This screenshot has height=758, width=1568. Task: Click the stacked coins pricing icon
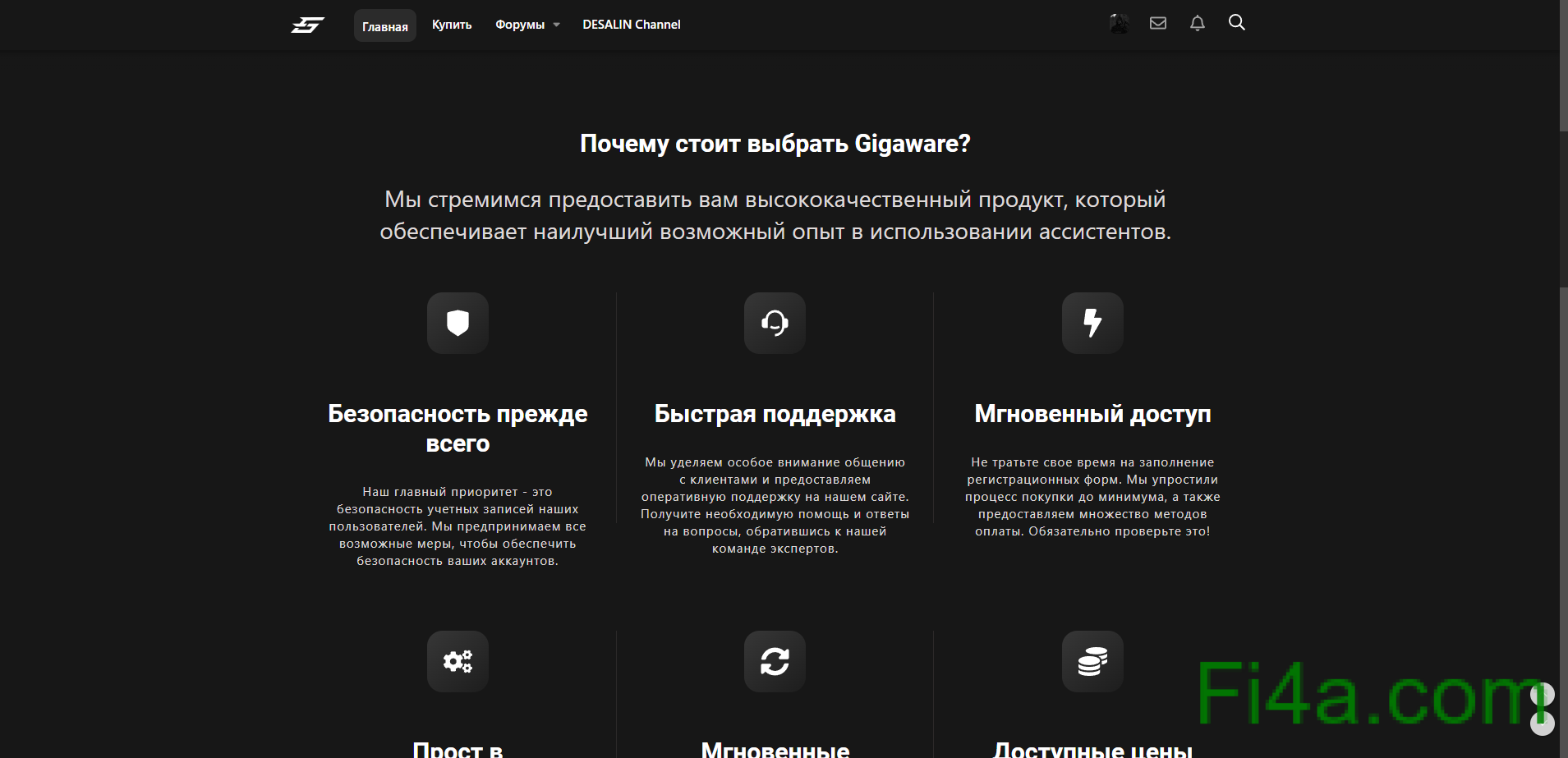coord(1092,661)
